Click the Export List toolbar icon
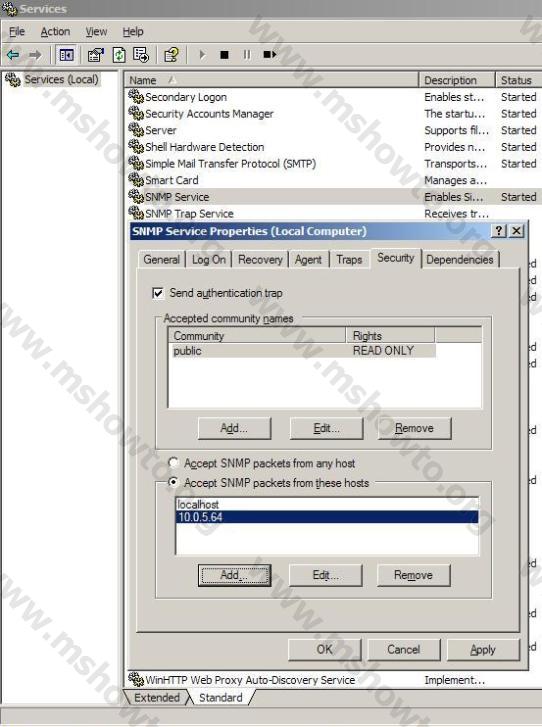 click(141, 55)
